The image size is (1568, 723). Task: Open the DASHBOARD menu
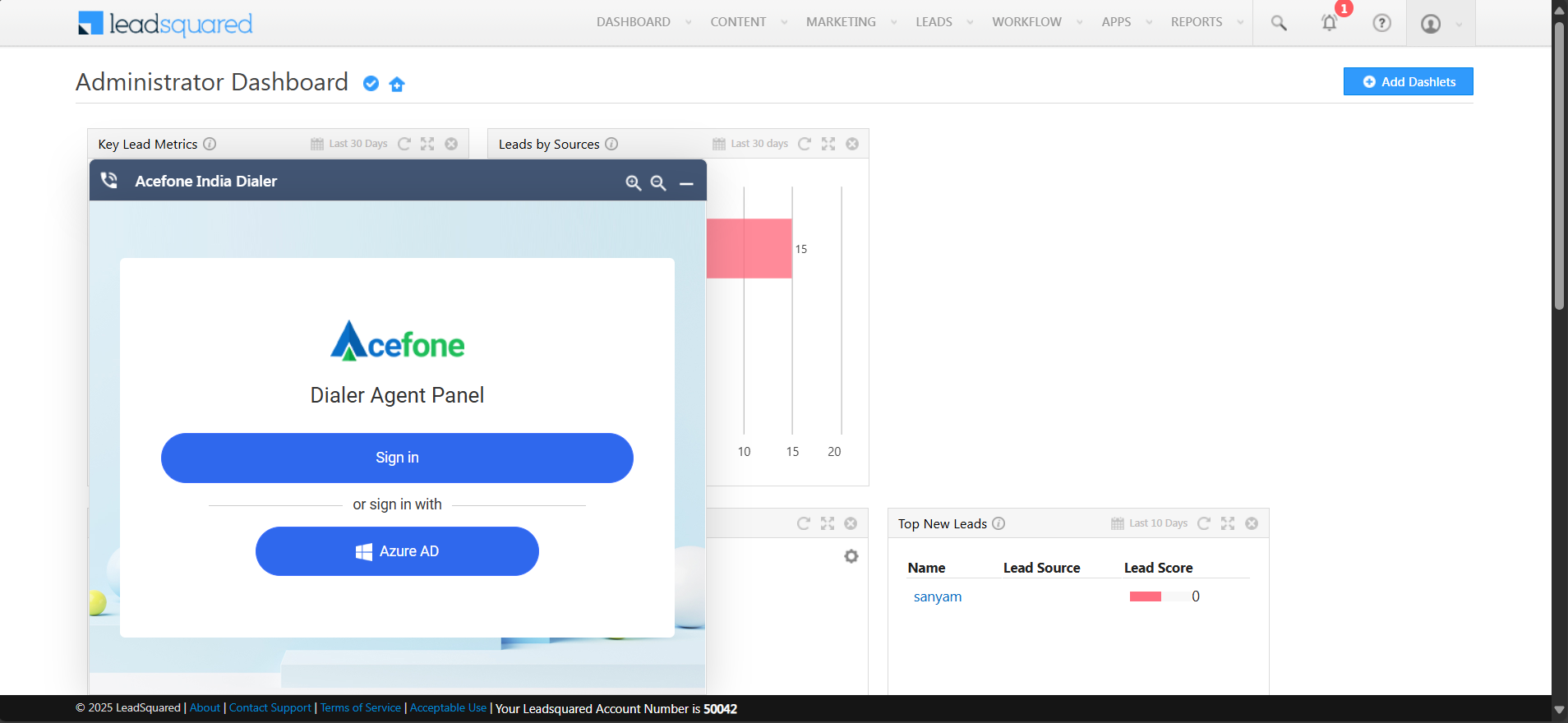tap(634, 22)
